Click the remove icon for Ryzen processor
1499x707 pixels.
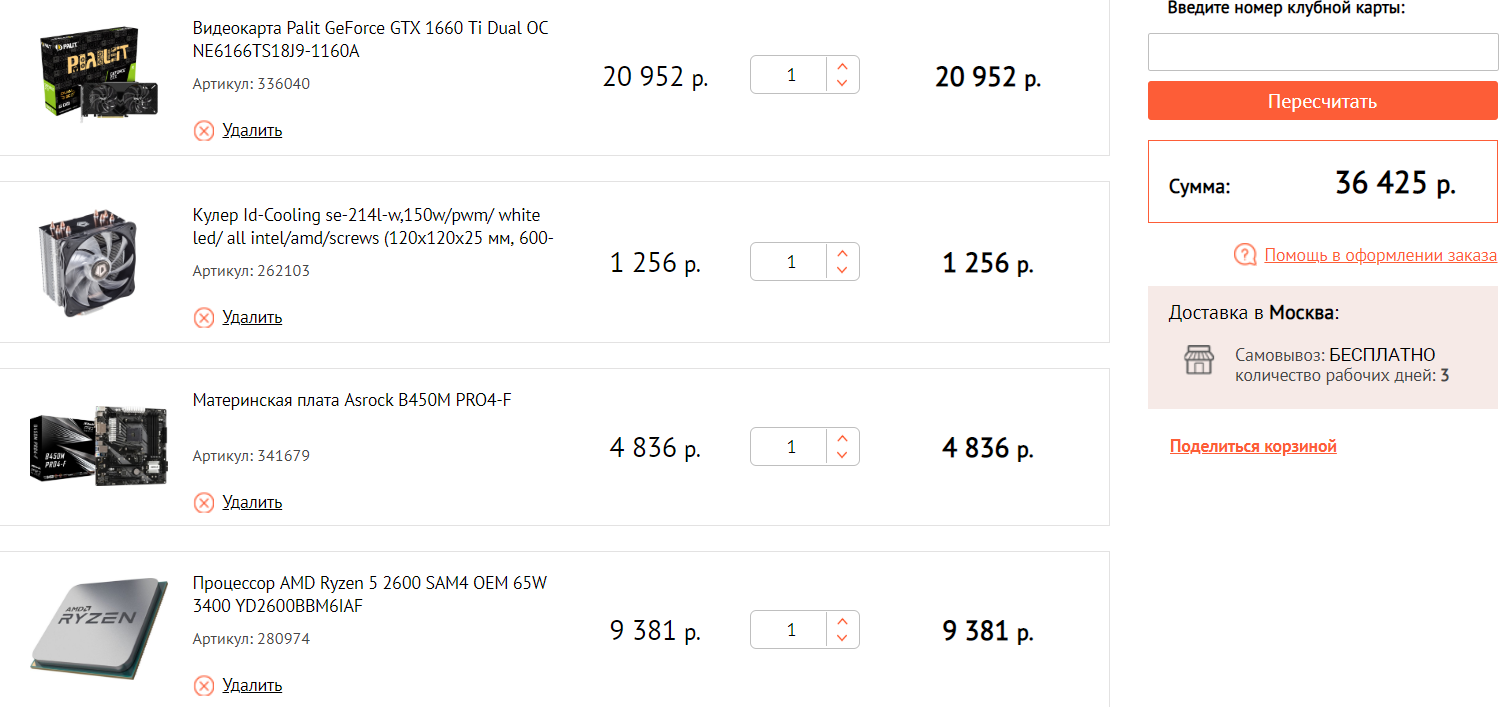[x=204, y=686]
